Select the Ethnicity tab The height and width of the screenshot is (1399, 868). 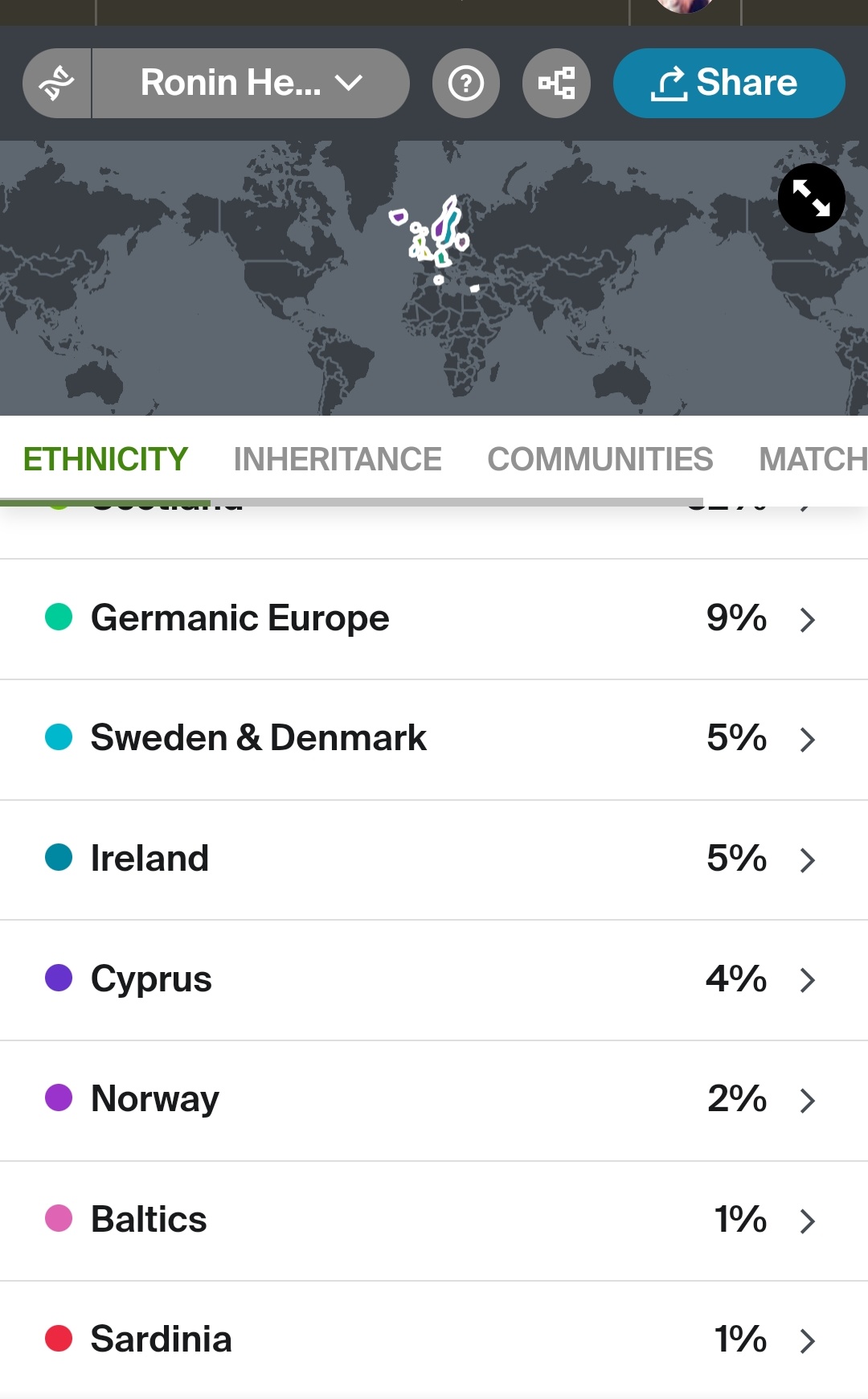105,459
